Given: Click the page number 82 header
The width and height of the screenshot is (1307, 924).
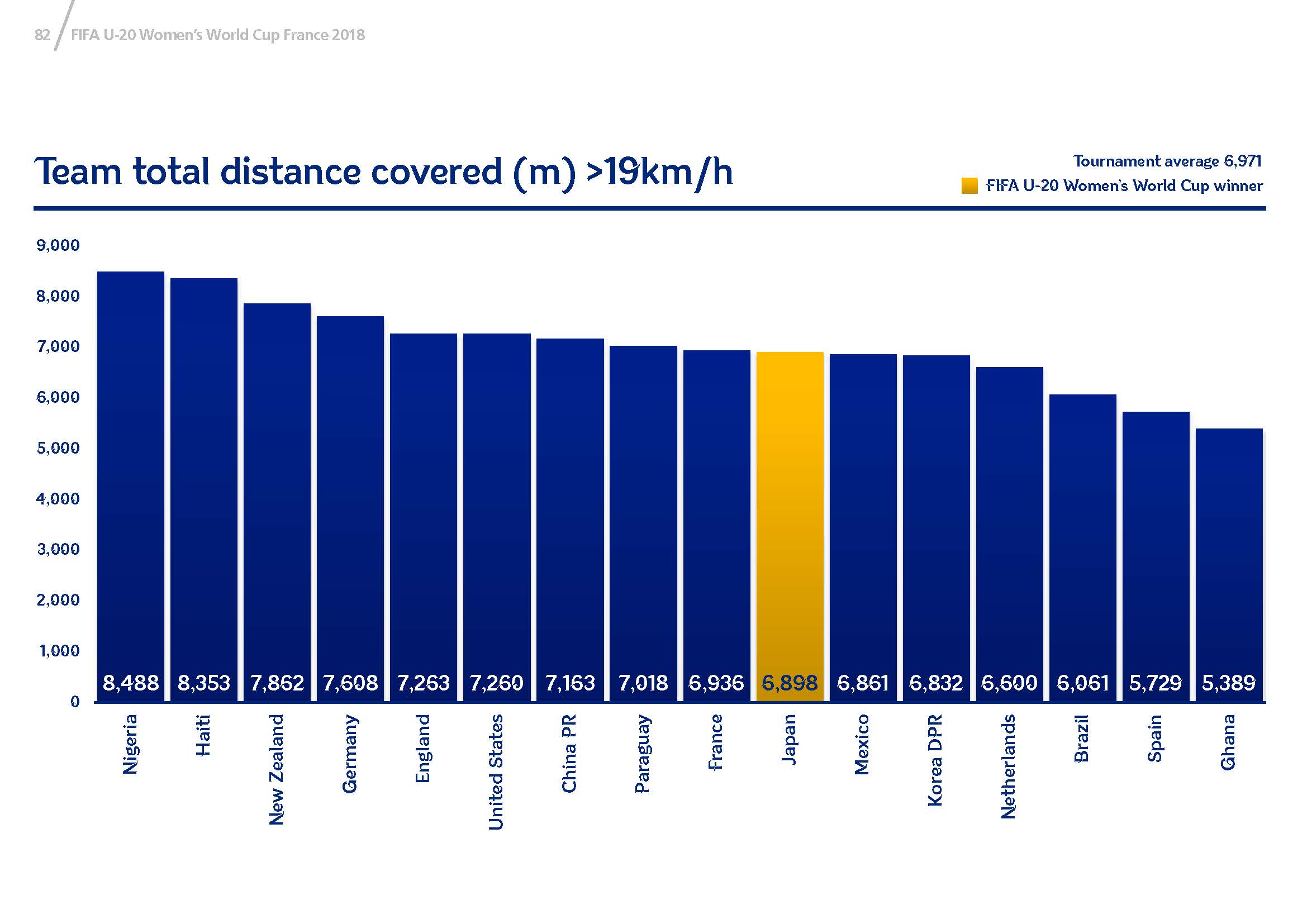Looking at the screenshot, I should pos(42,35).
